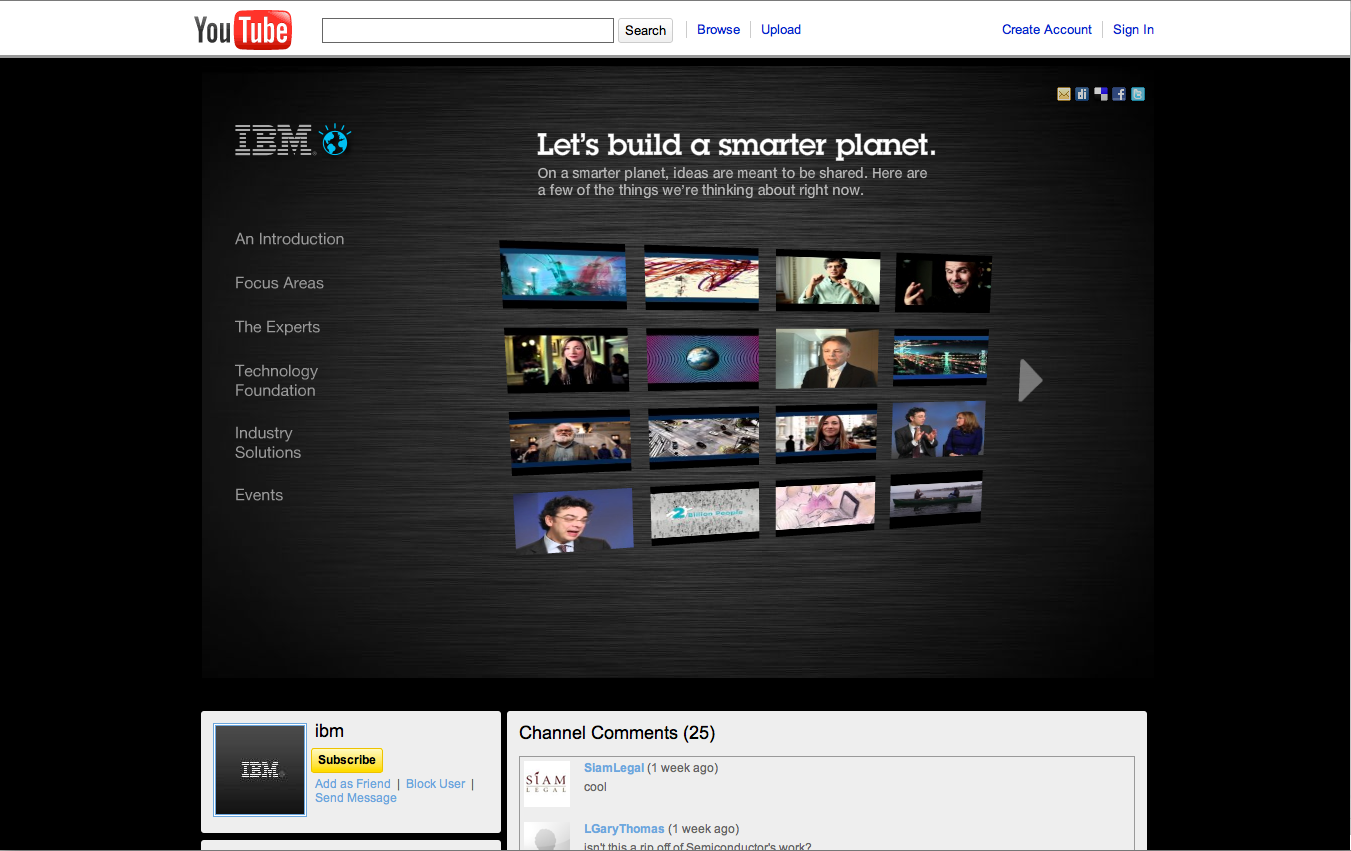This screenshot has width=1351, height=851.
Task: Play video of curly-haired man on blue background
Action: tap(574, 520)
